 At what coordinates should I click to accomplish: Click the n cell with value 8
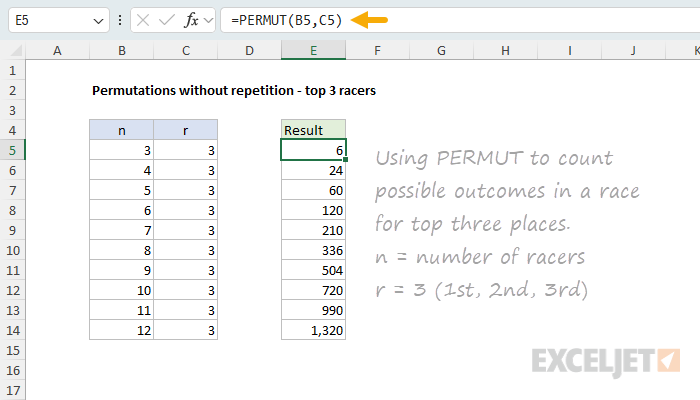point(121,250)
